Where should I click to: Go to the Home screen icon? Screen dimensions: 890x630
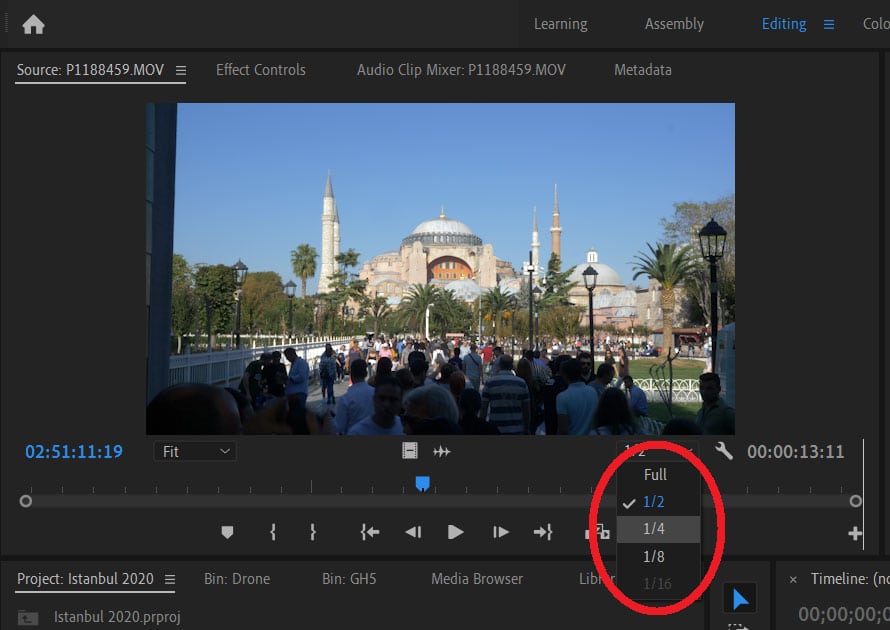(33, 25)
